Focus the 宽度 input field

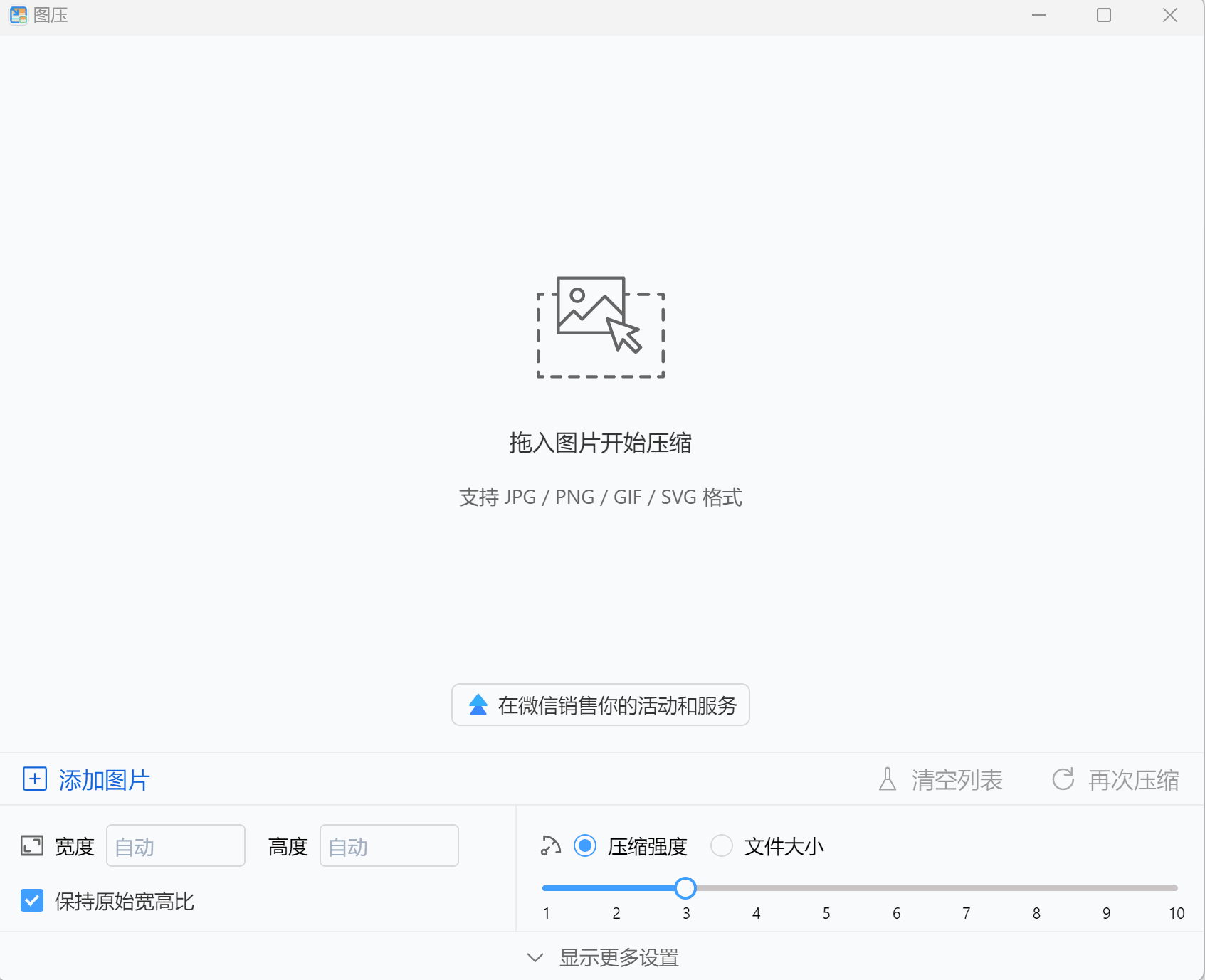pyautogui.click(x=176, y=846)
